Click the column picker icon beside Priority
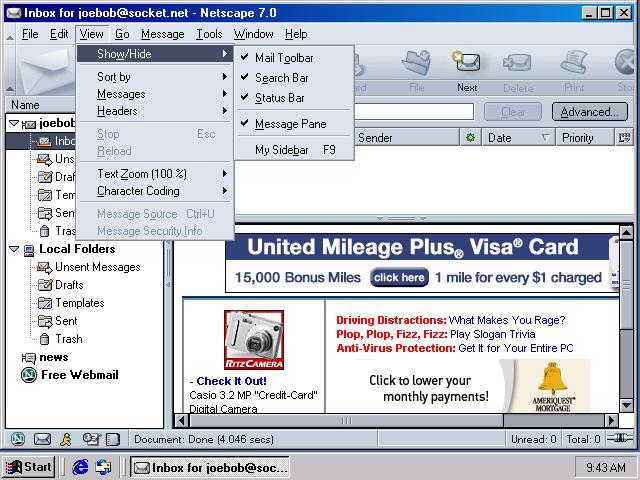 click(624, 138)
